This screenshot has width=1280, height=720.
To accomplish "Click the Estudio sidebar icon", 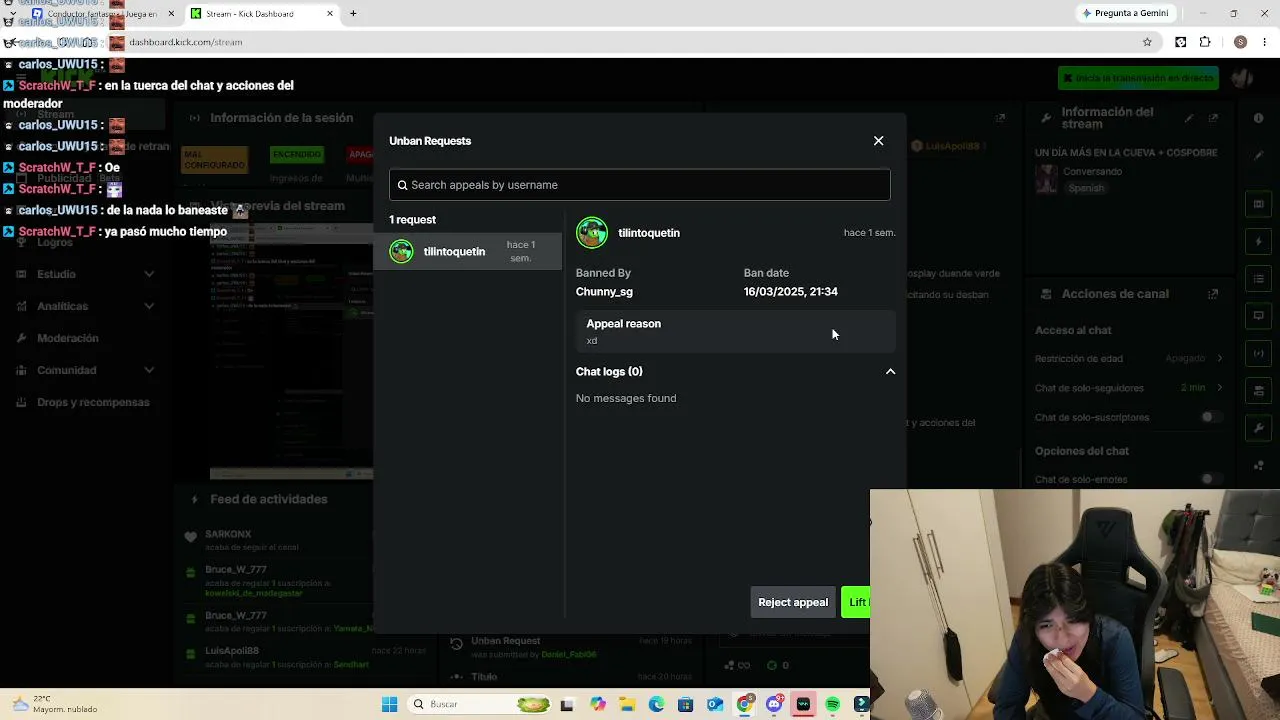I will pos(21,274).
